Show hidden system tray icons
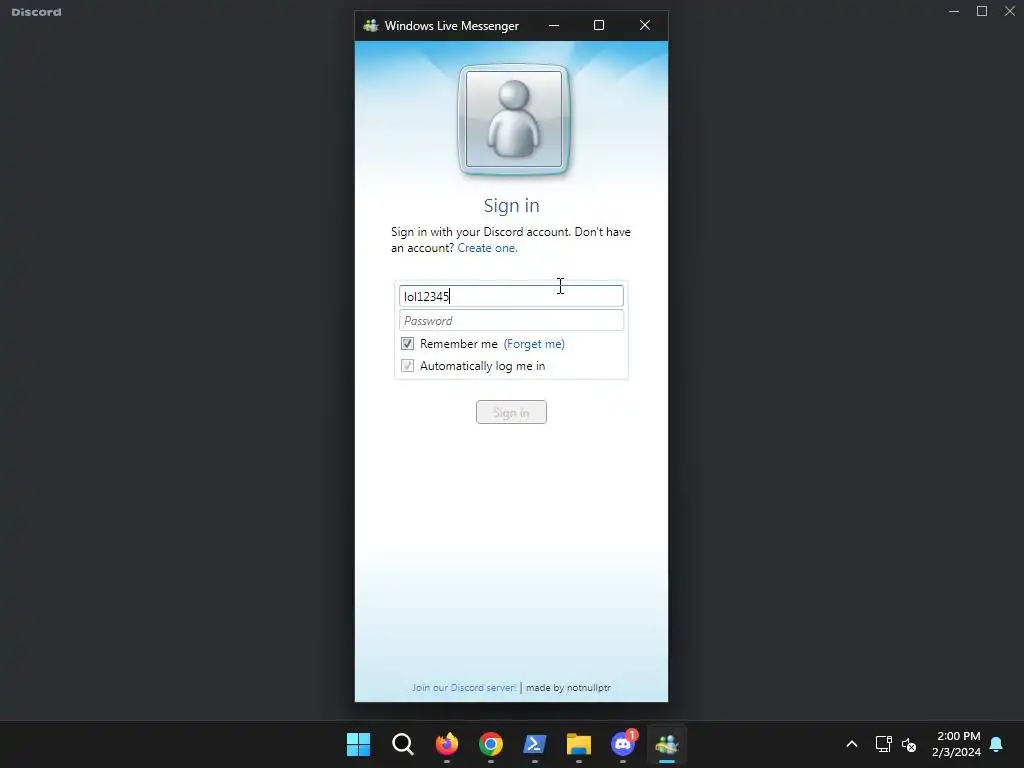The width and height of the screenshot is (1024, 768). click(x=852, y=744)
